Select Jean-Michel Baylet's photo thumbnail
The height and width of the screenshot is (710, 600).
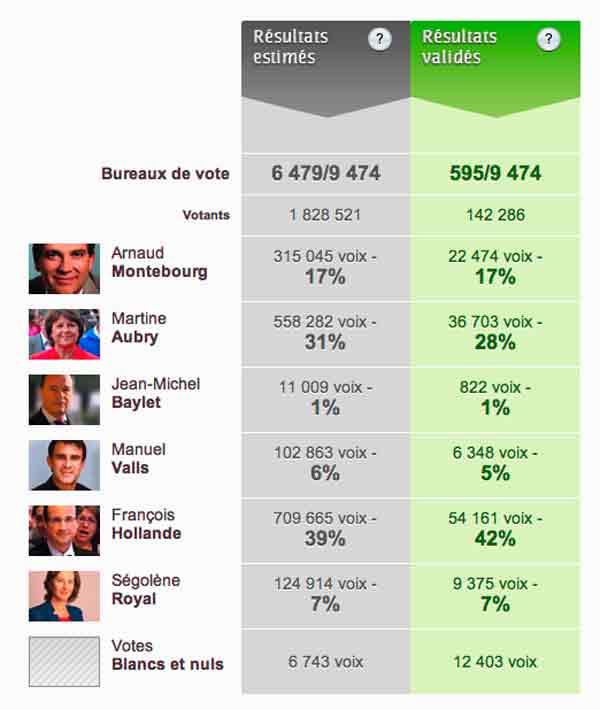click(64, 400)
